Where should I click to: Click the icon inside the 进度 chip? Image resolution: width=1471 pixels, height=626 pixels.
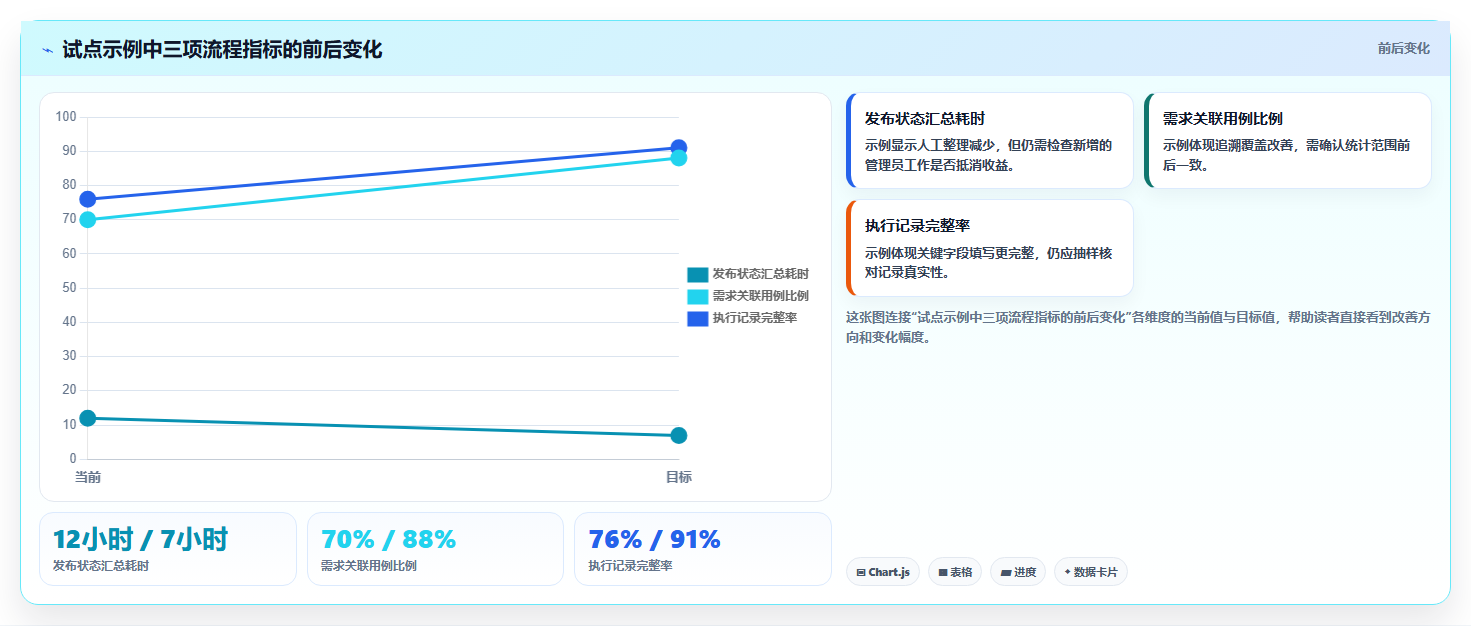coord(1006,573)
